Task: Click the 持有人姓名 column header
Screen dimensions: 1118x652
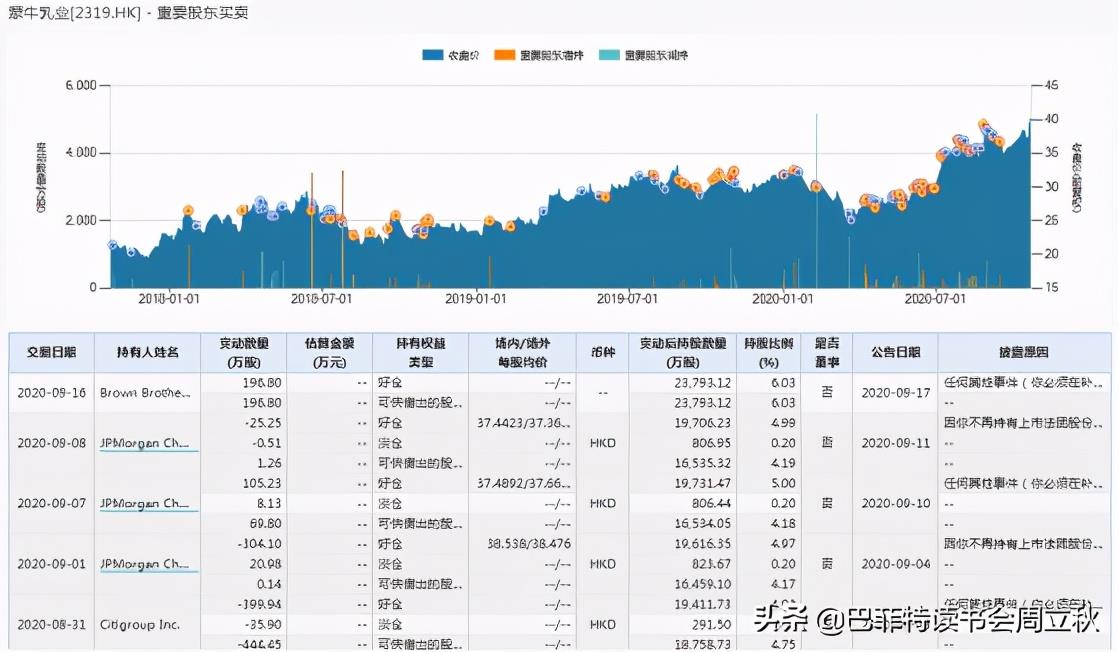Action: (147, 353)
